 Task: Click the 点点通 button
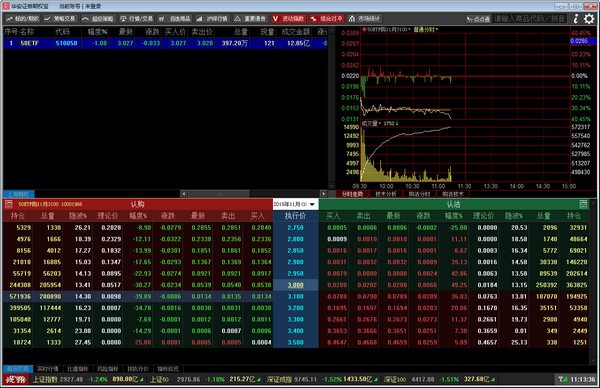coord(479,19)
